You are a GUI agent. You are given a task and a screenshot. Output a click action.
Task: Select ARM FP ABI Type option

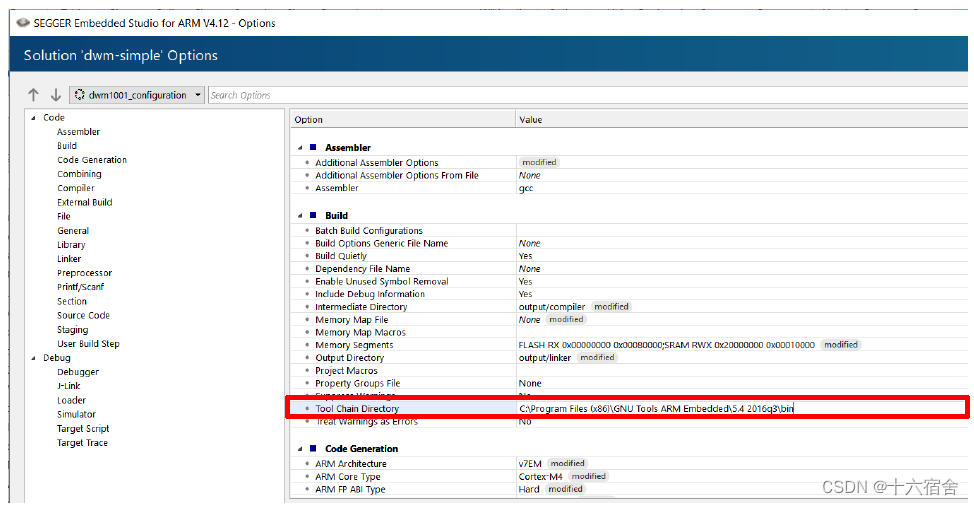(x=350, y=489)
